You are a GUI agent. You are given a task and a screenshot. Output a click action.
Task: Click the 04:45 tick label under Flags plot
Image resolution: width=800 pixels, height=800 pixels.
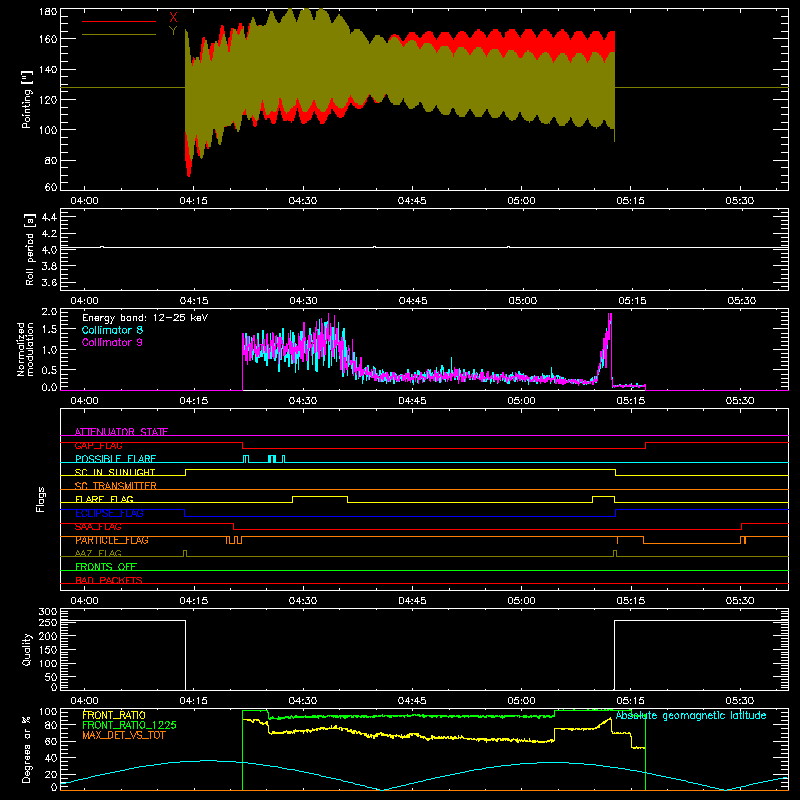click(x=412, y=601)
